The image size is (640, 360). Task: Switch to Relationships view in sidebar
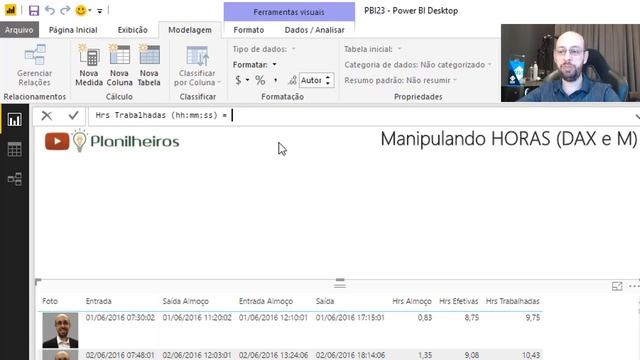[x=14, y=179]
